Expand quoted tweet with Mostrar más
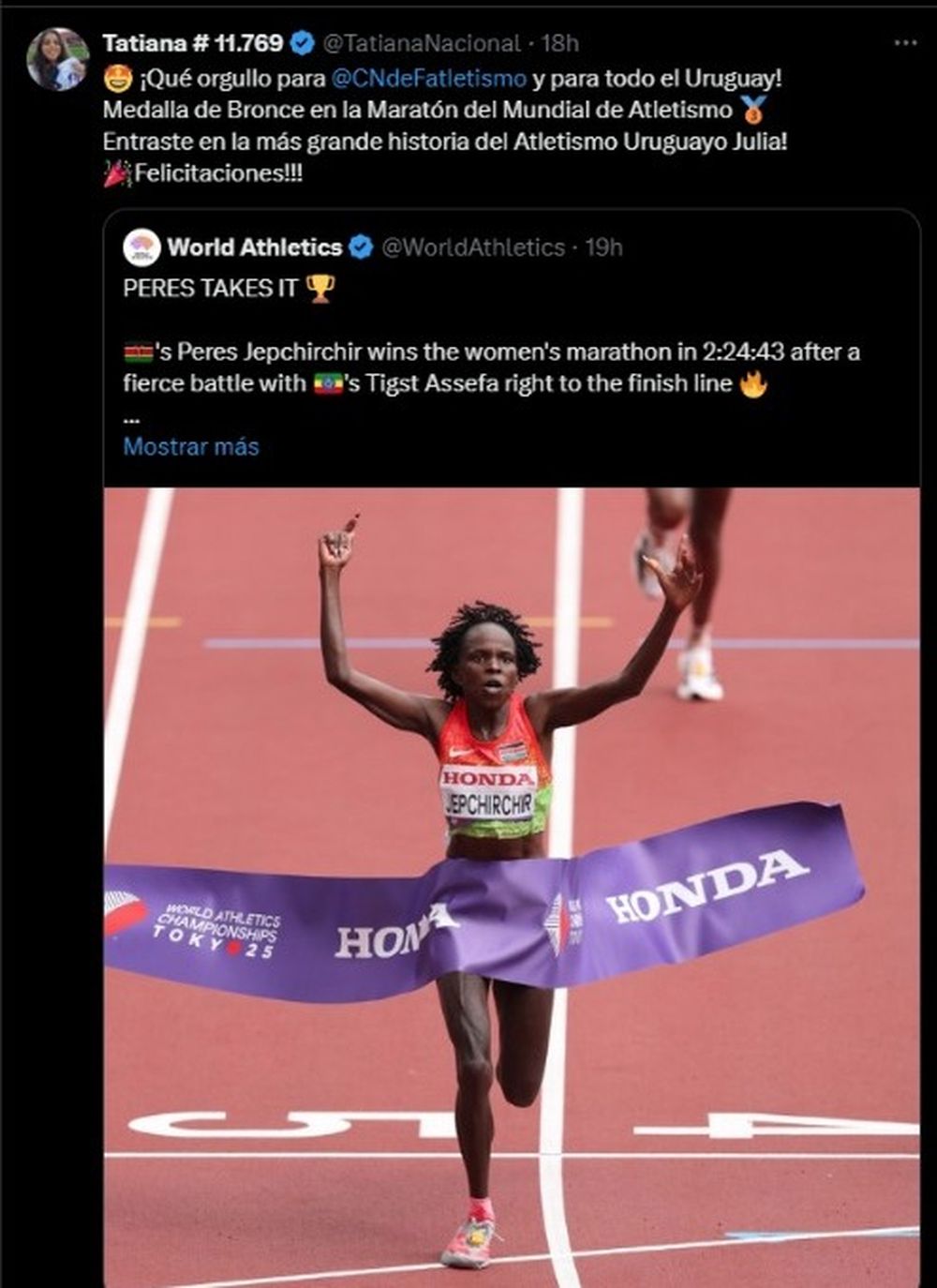 (191, 446)
